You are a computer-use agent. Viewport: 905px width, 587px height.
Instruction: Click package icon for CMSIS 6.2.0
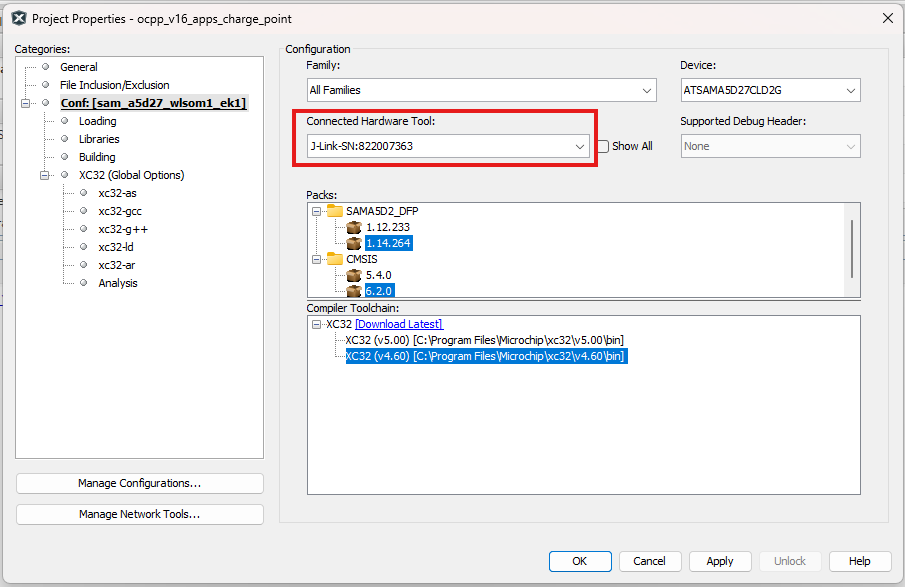coord(354,291)
